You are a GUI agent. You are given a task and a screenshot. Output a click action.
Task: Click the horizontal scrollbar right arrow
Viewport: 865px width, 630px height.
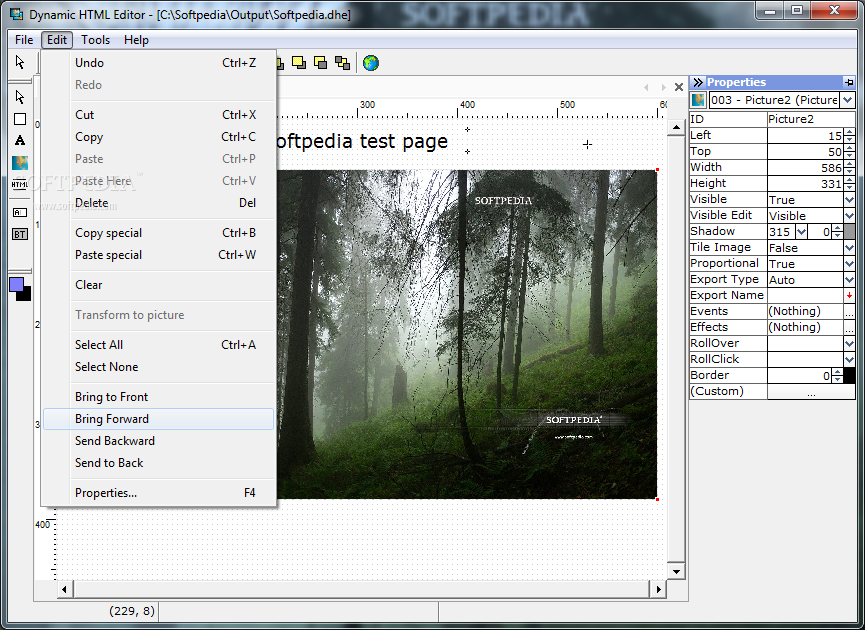[x=658, y=589]
